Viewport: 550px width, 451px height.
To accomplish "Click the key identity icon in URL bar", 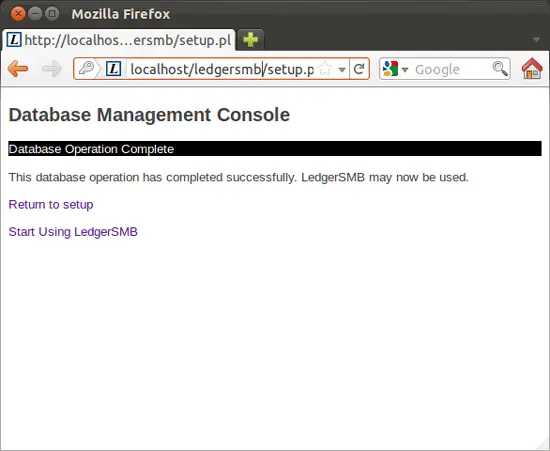I will pos(86,68).
